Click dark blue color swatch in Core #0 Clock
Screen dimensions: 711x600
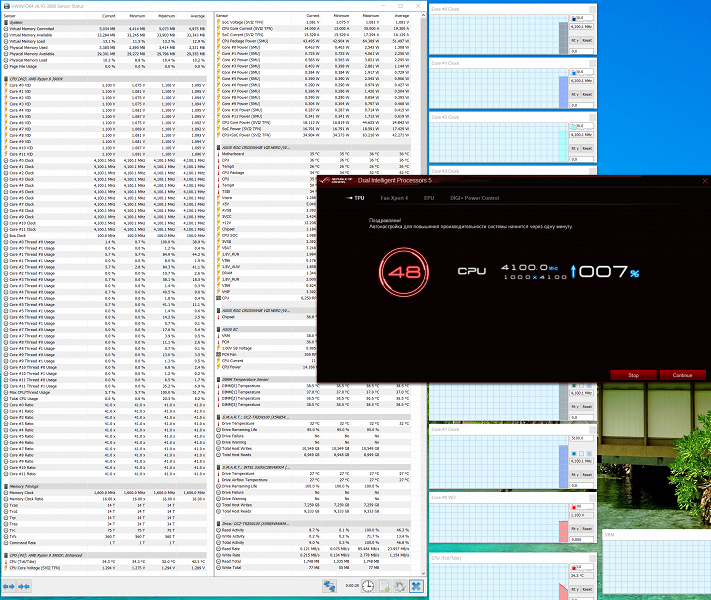point(574,19)
